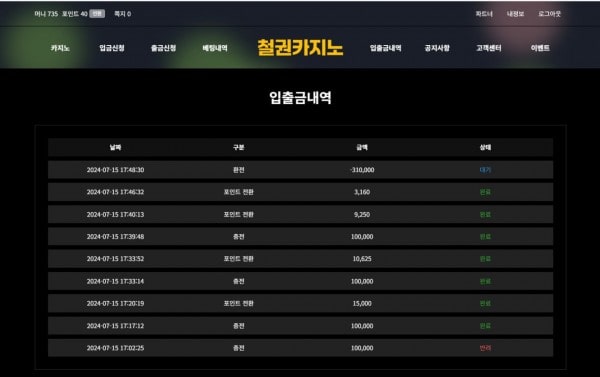Click the 철권카지노 yellow logo
The width and height of the screenshot is (600, 377).
tap(300, 48)
